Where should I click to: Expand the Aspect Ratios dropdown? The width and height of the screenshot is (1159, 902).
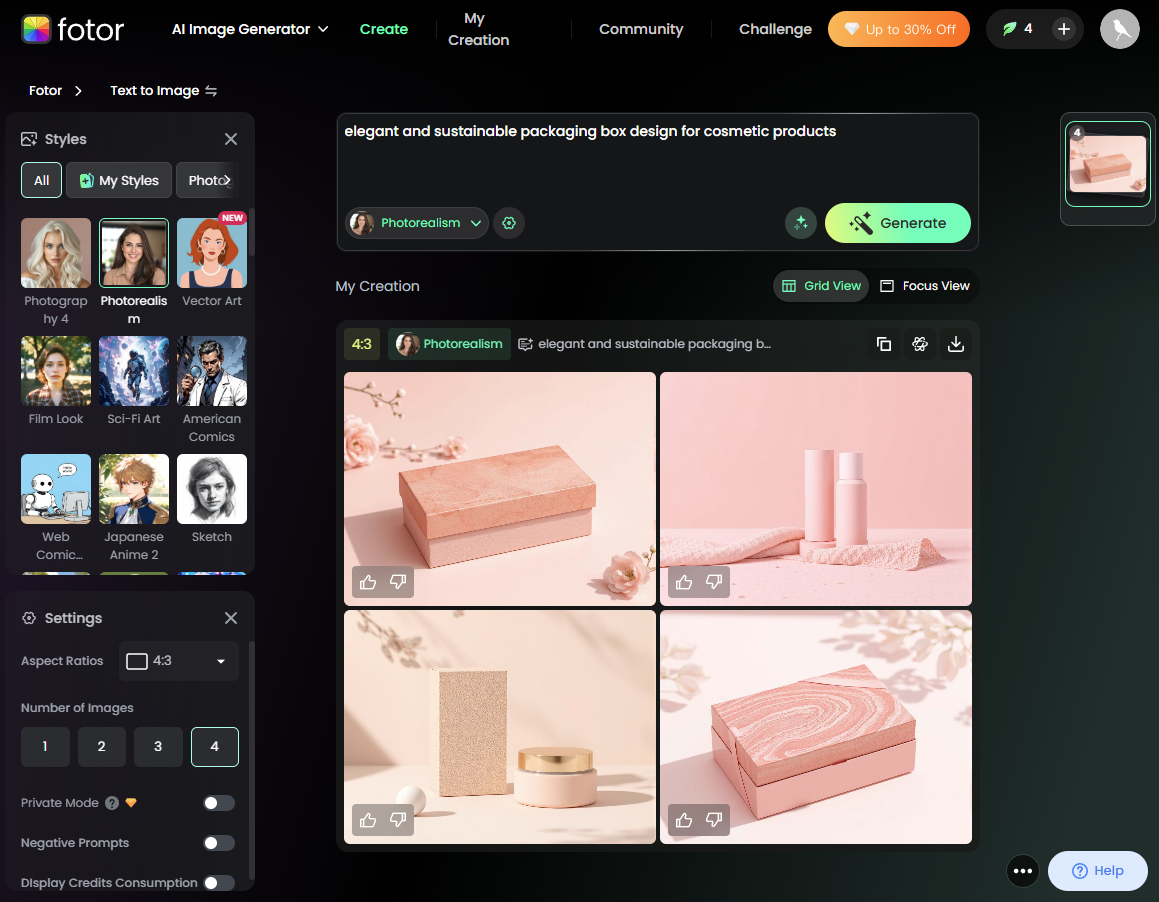pyautogui.click(x=178, y=661)
